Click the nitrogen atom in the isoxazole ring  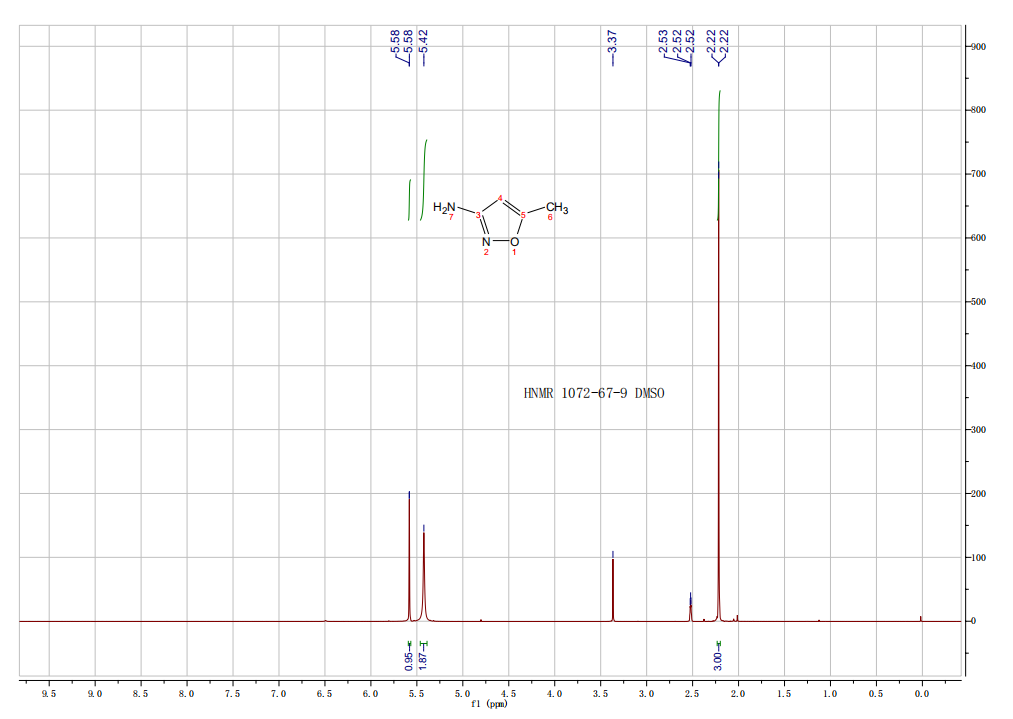tap(486, 240)
